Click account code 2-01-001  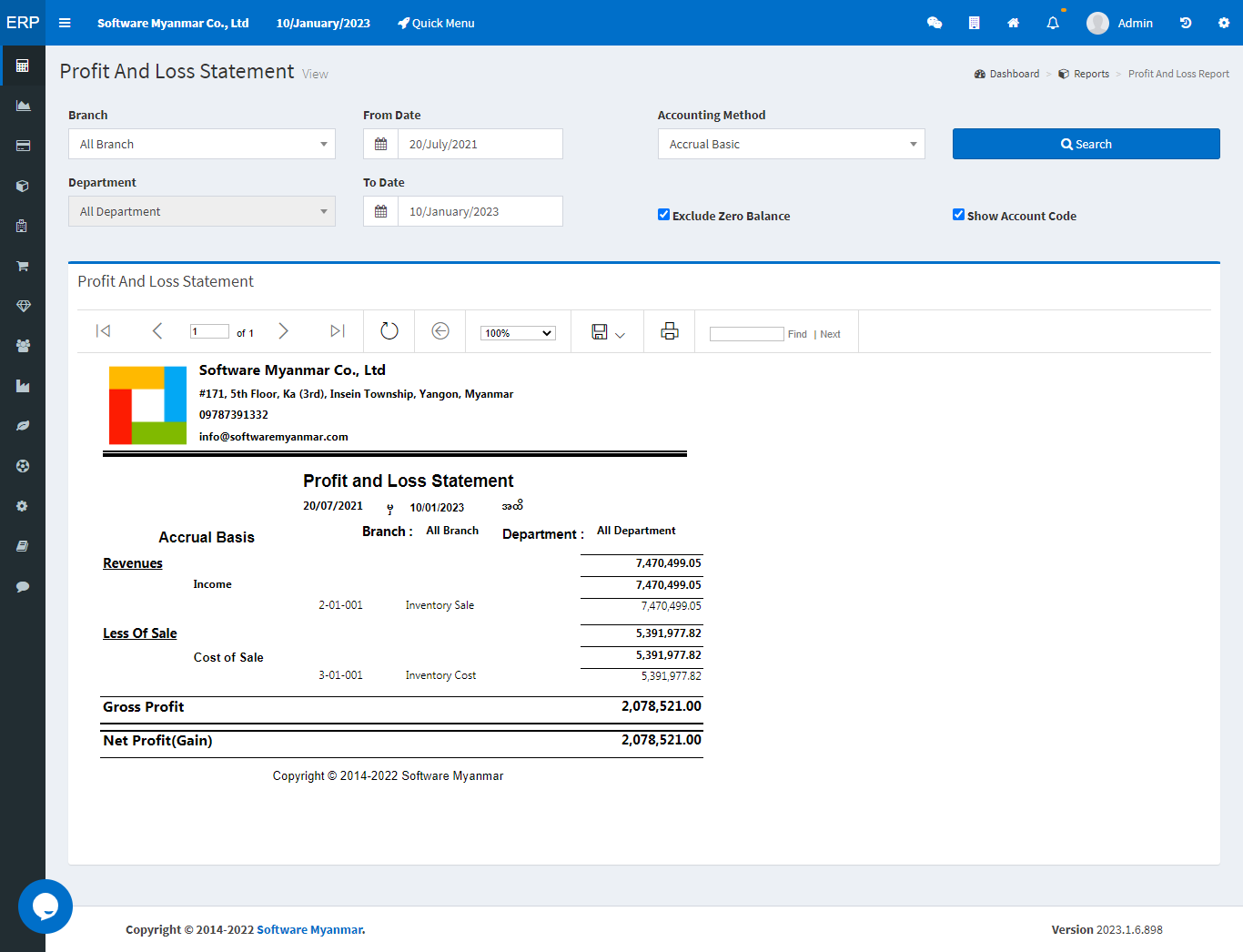[340, 605]
